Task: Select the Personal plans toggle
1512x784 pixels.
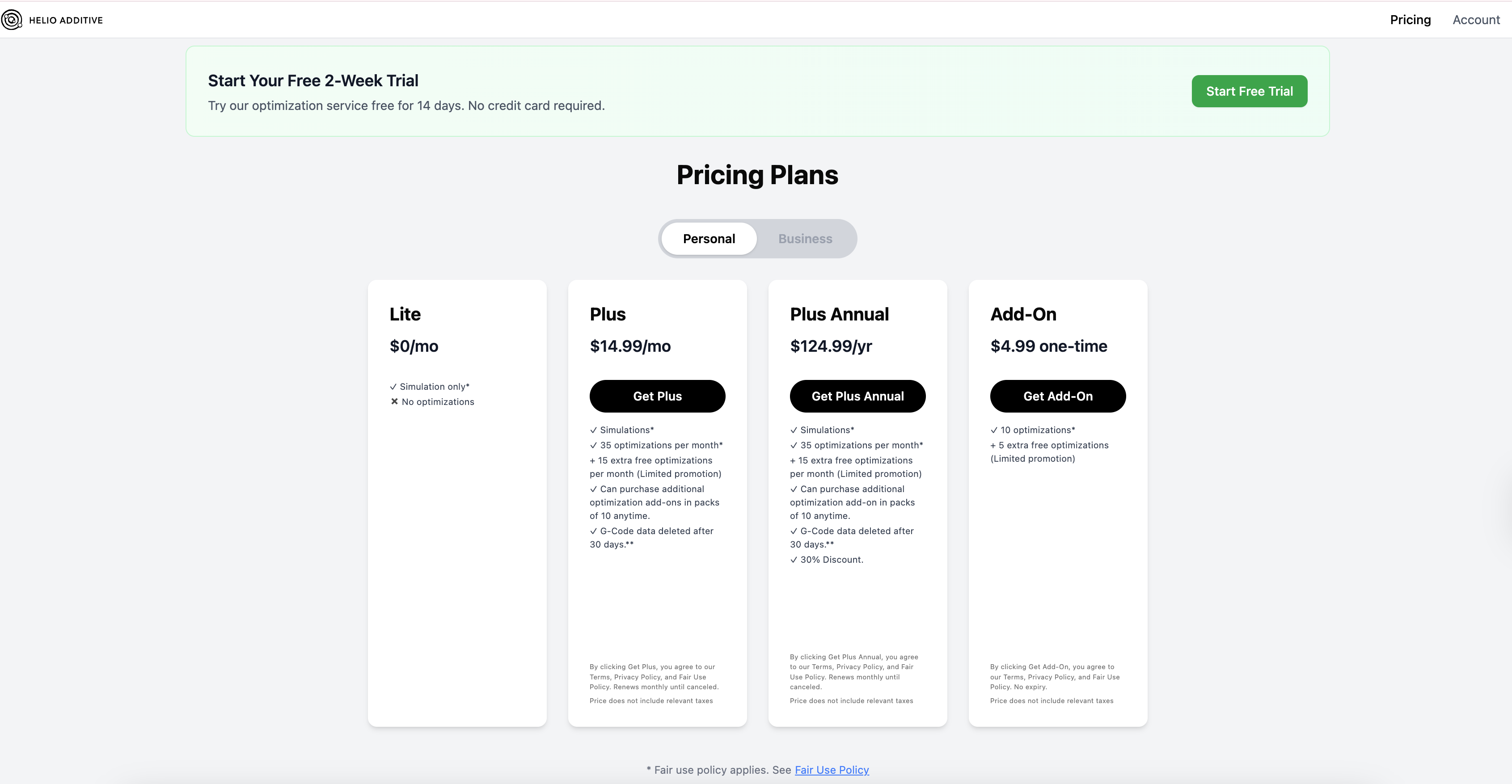Action: point(709,238)
